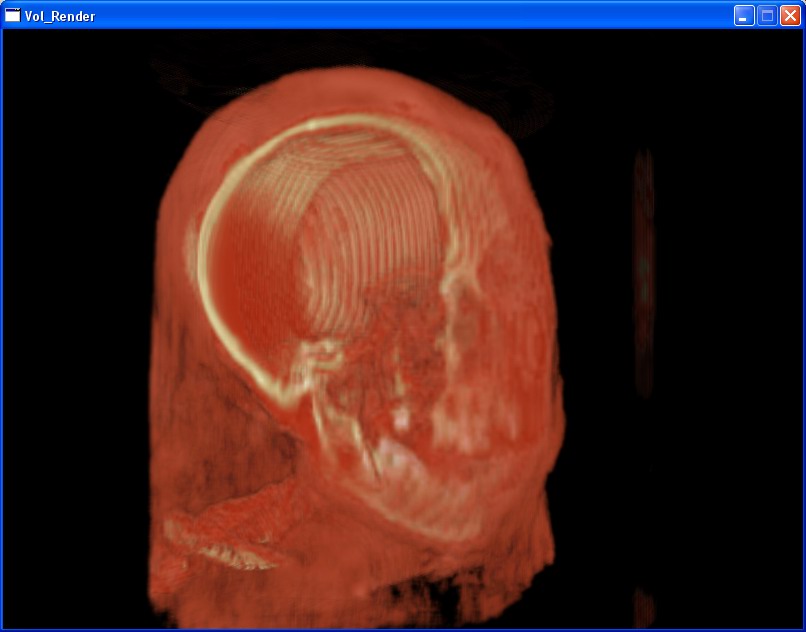Viewport: 806px width, 632px height.
Task: Click the top of the rendered head
Action: pyautogui.click(x=350, y=85)
